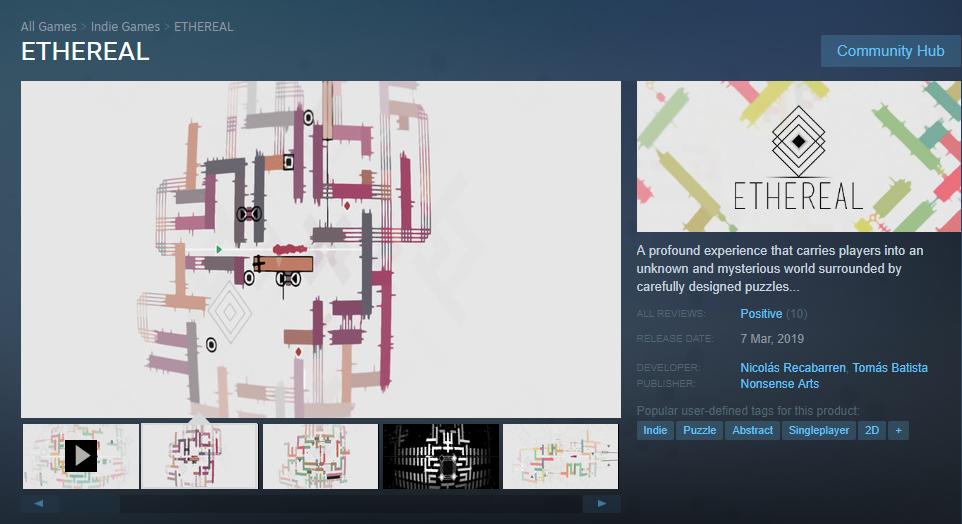Select the black and white screenshot thumbnail
Image resolution: width=962 pixels, height=524 pixels.
point(441,456)
